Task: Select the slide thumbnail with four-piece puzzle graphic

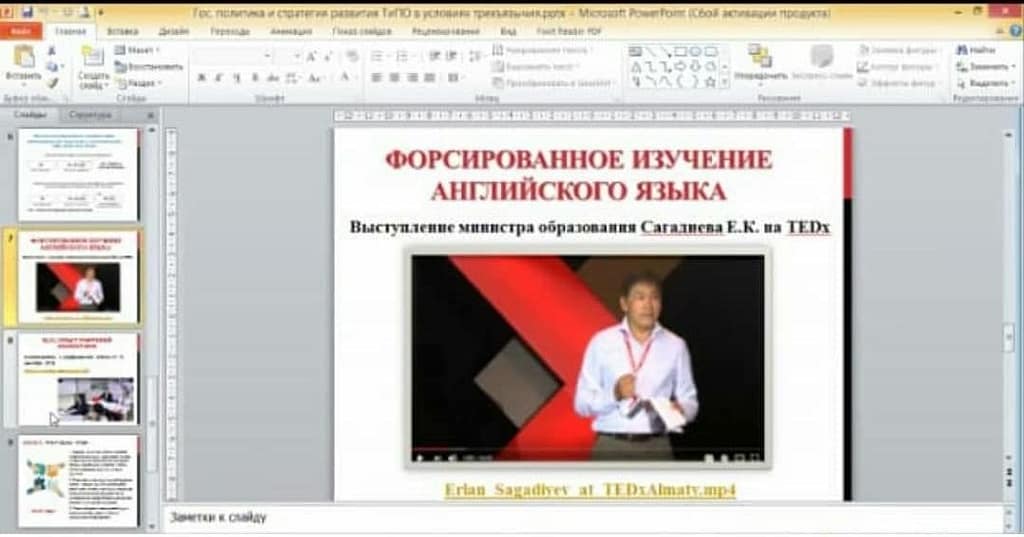Action: (78, 480)
